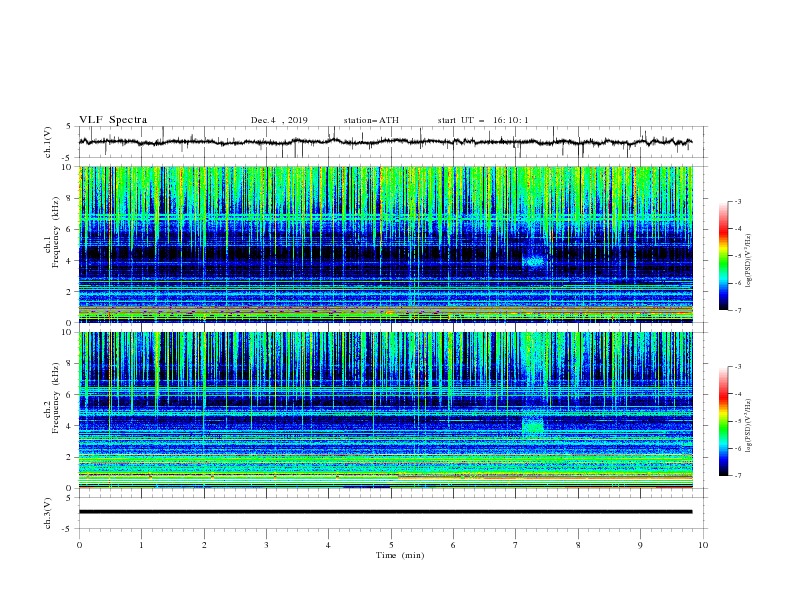Click the "ch.3(V)" vertical axis label

48,513
